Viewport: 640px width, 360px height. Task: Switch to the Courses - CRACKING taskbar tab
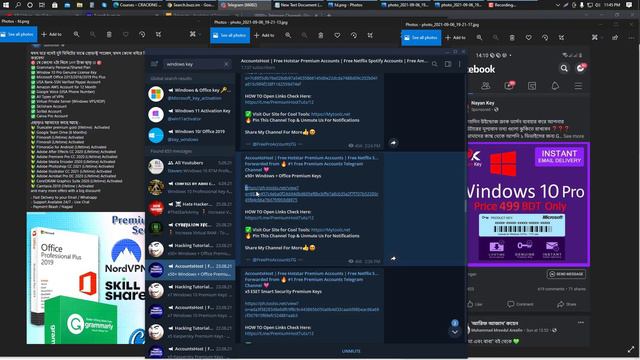tap(137, 5)
